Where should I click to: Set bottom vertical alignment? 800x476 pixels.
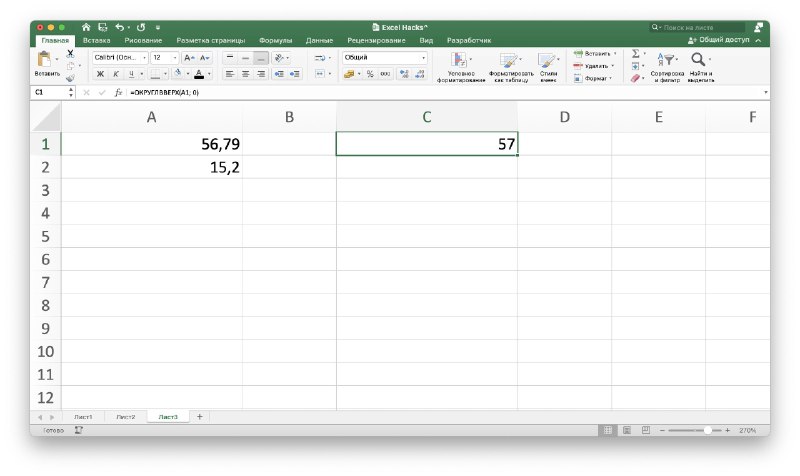(x=261, y=58)
